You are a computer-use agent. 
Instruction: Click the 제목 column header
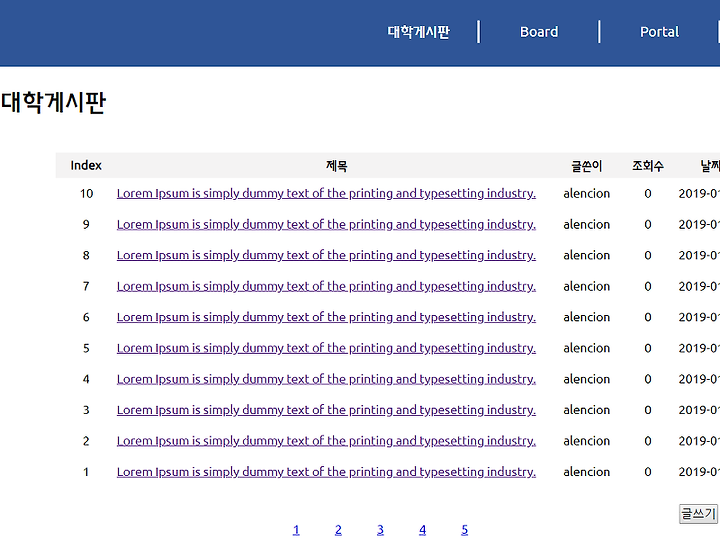tap(337, 165)
